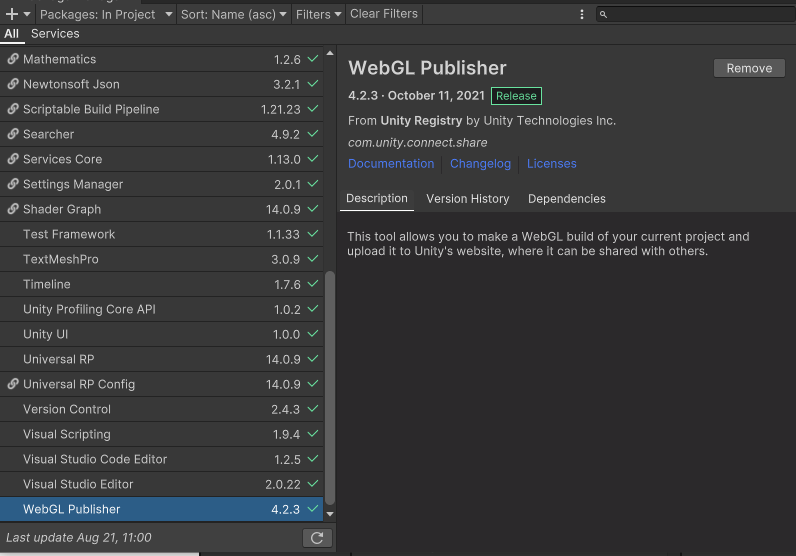Click the refresh package list button
The image size is (796, 556).
point(317,538)
